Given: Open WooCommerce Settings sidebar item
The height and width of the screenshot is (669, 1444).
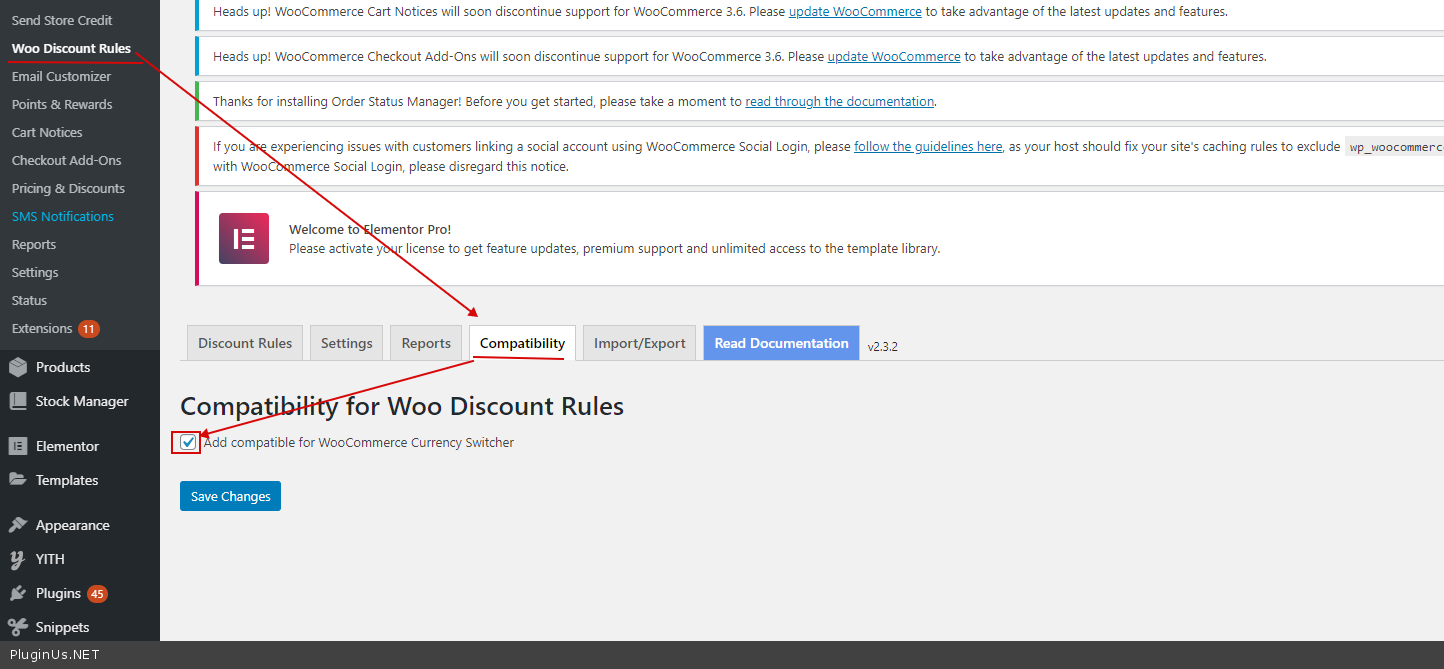Looking at the screenshot, I should pos(35,272).
